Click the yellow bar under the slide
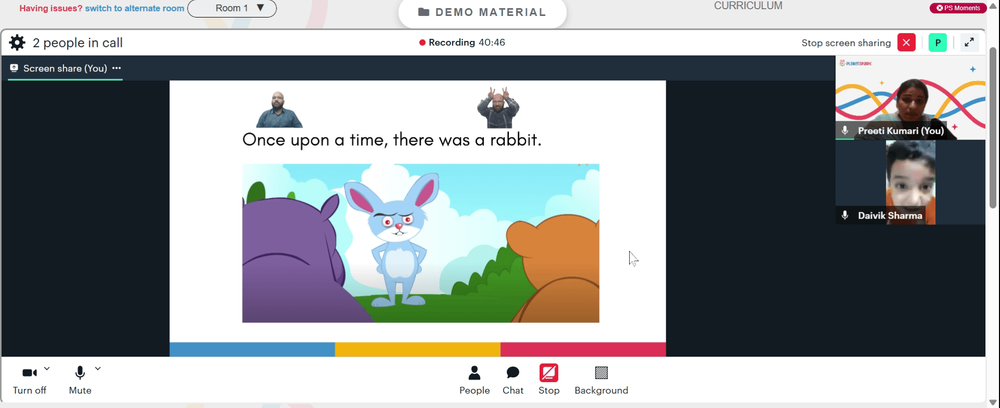 click(418, 349)
